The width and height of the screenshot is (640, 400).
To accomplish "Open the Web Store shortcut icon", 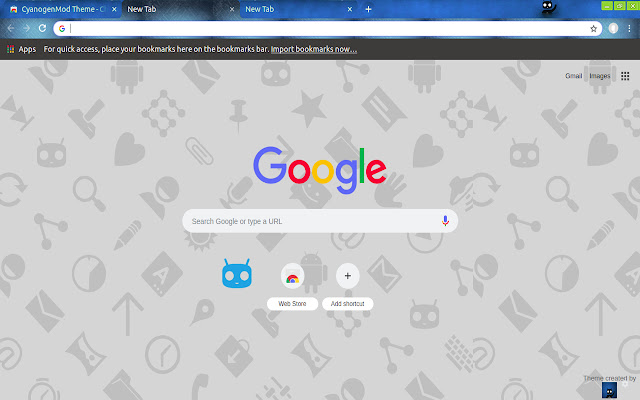I will coord(292,276).
